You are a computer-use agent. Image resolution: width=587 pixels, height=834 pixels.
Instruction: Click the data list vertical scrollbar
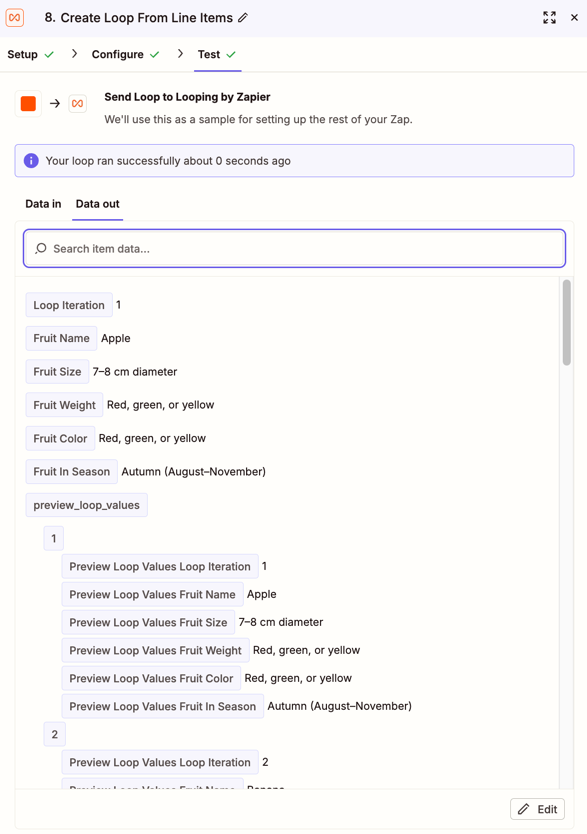point(567,322)
